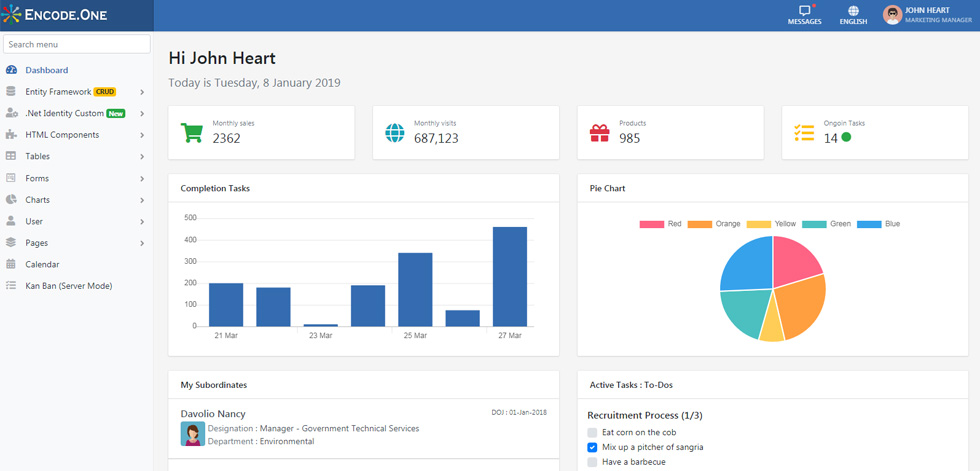Click the Monthly visits globe icon

pos(394,132)
